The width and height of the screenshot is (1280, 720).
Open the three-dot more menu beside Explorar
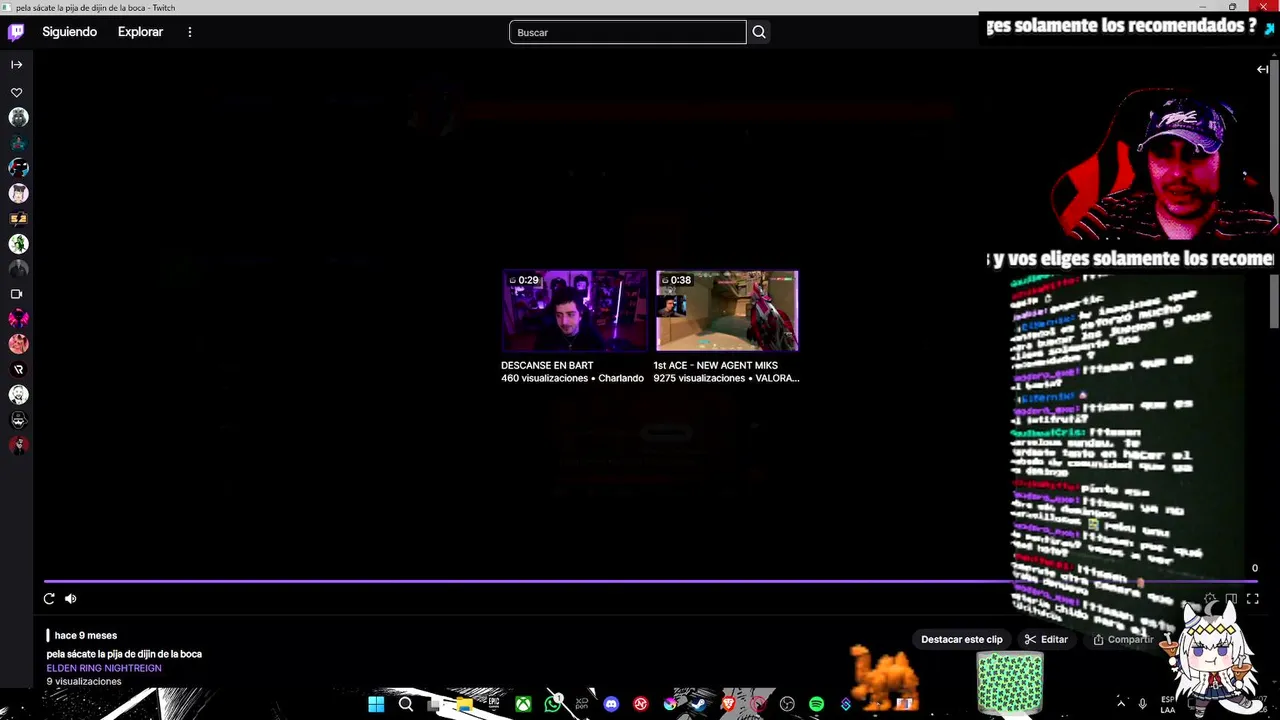(x=189, y=32)
